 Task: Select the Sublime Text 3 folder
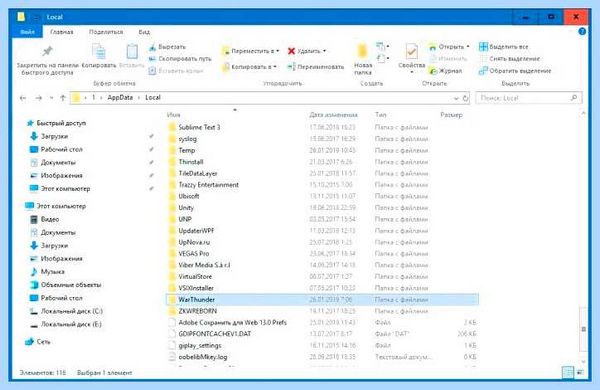(x=199, y=127)
